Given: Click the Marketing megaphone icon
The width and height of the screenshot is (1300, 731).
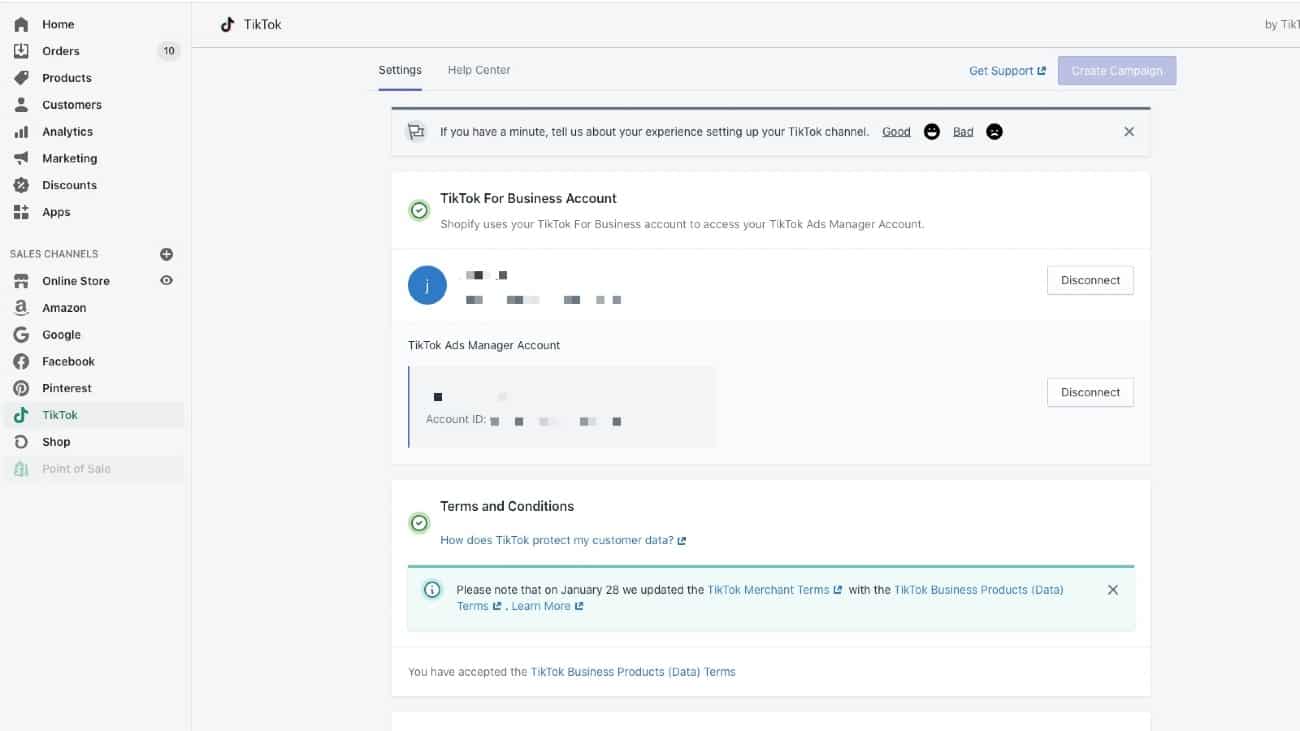Looking at the screenshot, I should [x=21, y=158].
